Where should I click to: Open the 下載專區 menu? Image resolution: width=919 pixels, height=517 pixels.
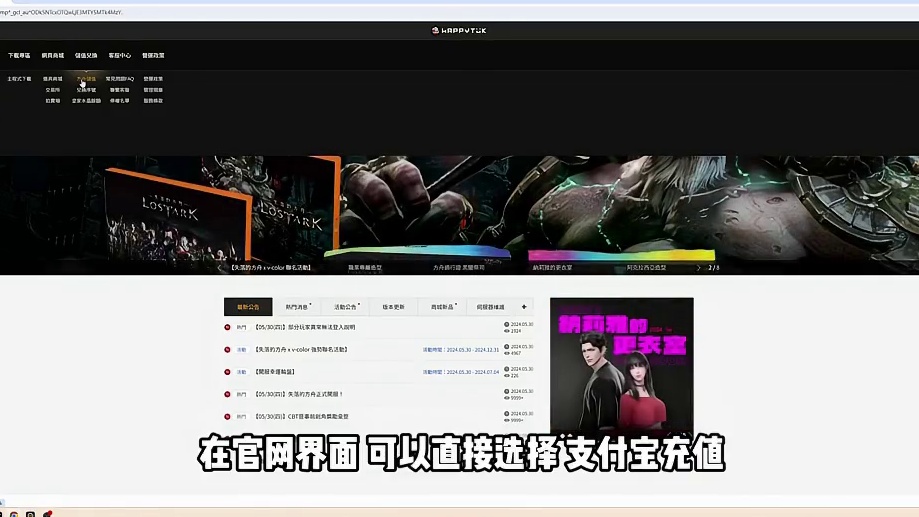[19, 56]
